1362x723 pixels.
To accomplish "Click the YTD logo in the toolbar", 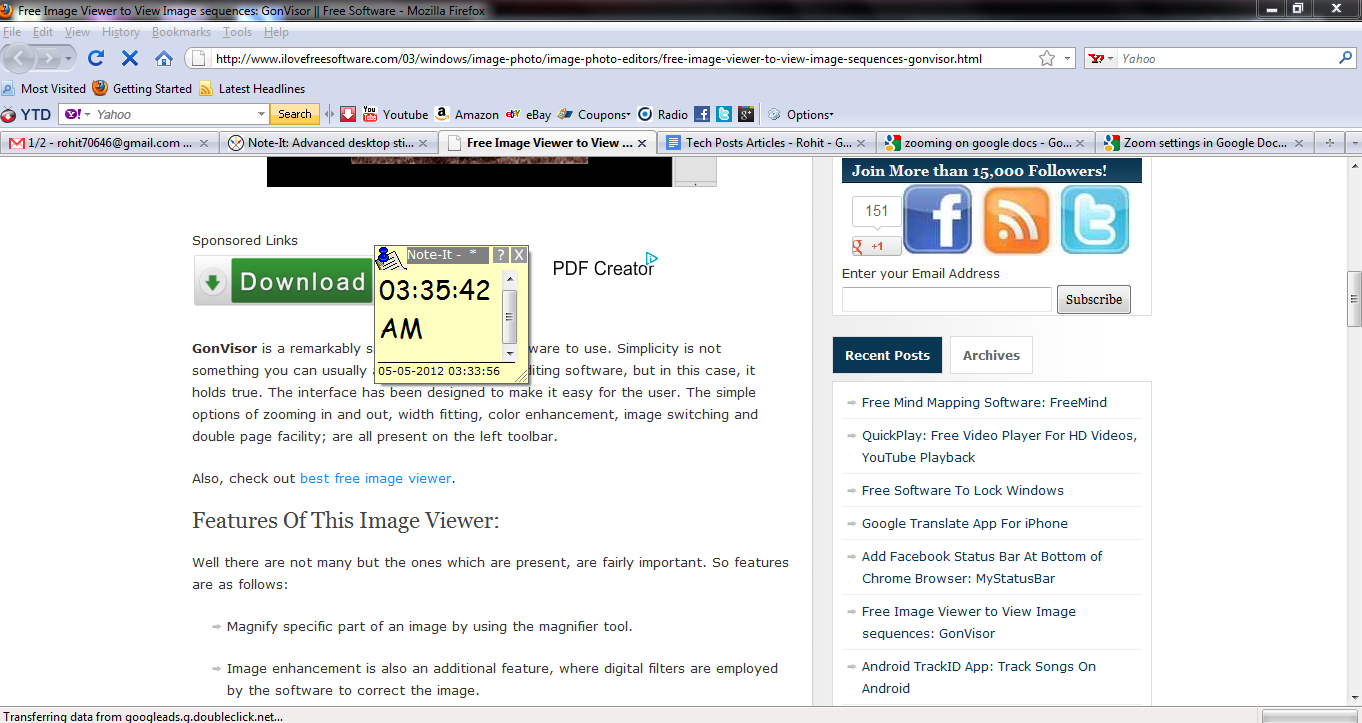I will pos(26,114).
